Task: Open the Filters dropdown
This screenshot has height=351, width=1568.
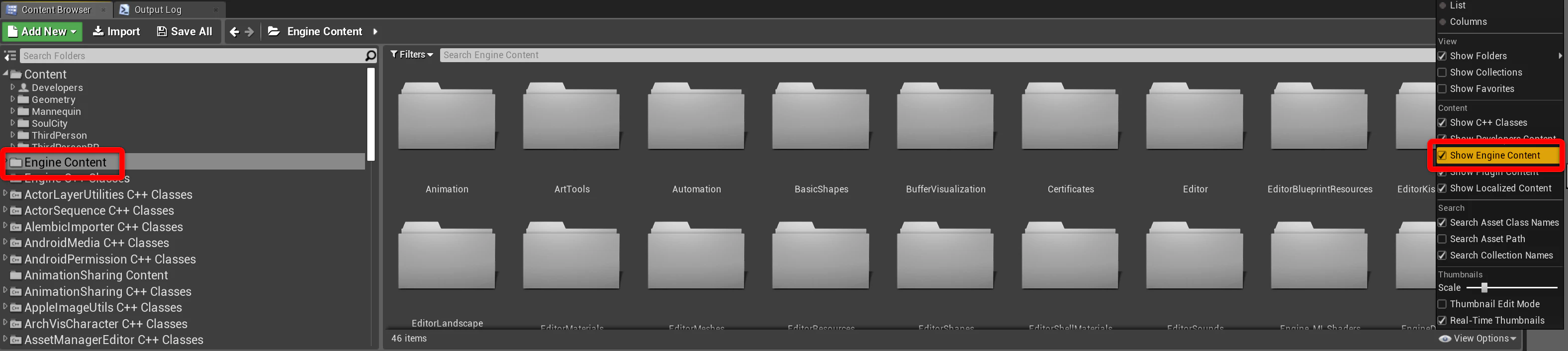Action: (412, 55)
